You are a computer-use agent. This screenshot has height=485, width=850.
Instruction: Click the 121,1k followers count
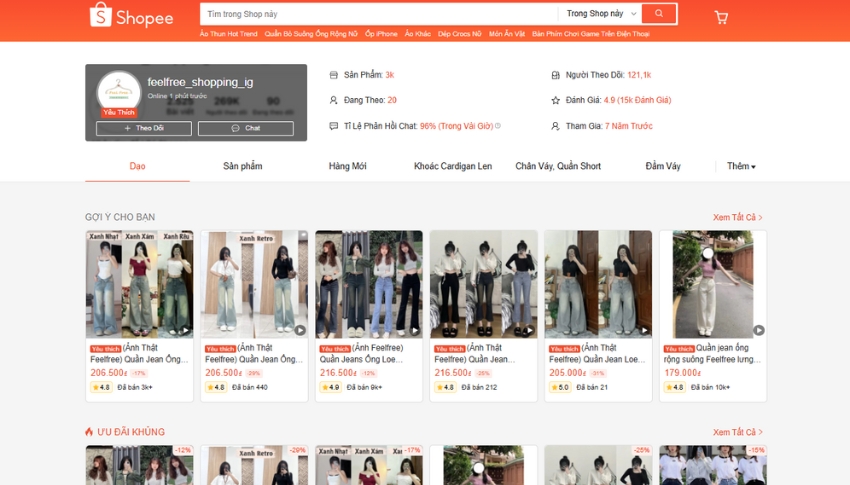pyautogui.click(x=639, y=75)
